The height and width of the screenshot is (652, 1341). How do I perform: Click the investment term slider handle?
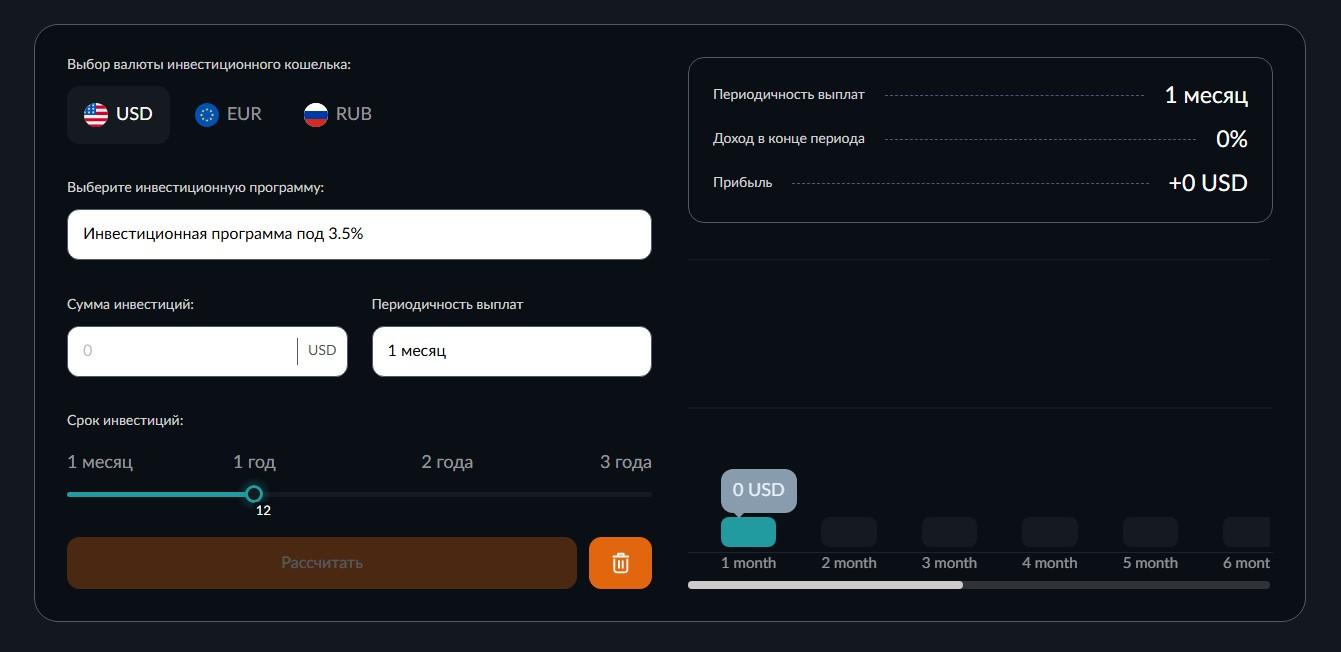tap(254, 494)
